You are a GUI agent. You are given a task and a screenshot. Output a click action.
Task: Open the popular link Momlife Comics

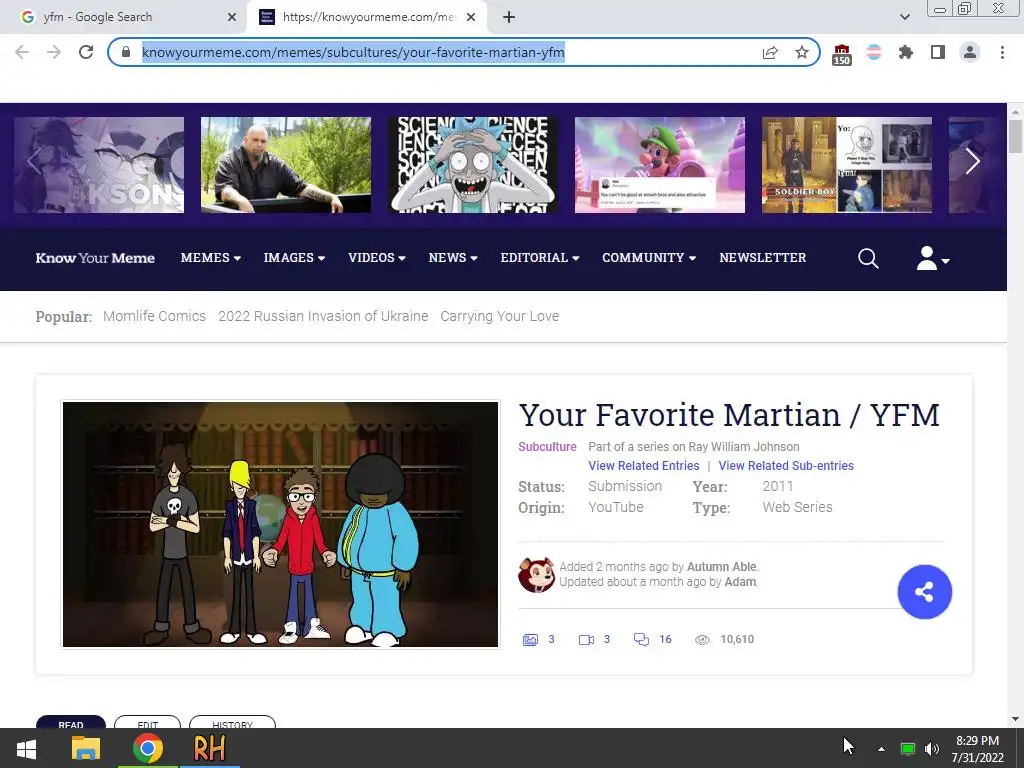click(154, 316)
